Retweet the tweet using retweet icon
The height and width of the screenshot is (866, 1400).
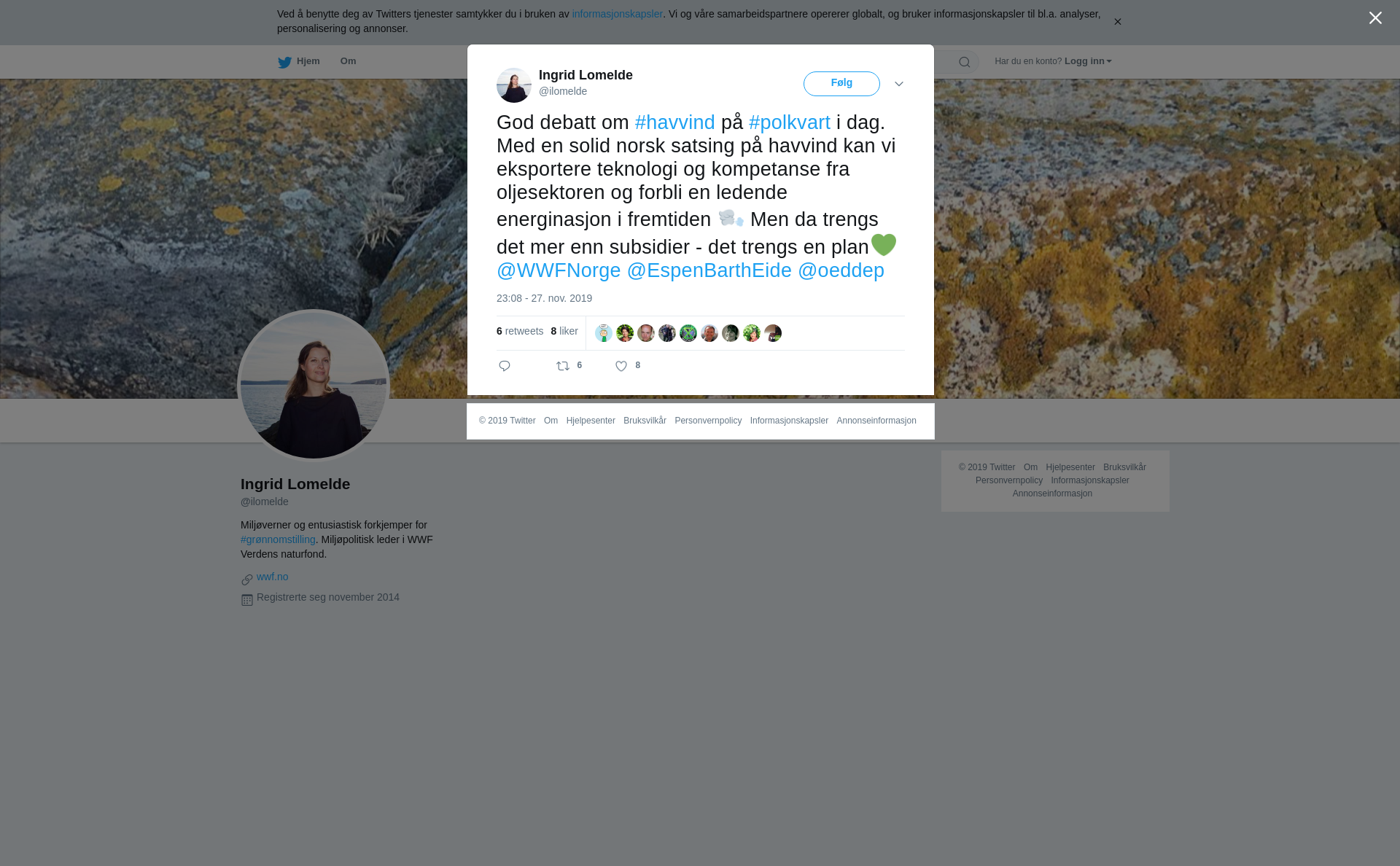point(563,366)
